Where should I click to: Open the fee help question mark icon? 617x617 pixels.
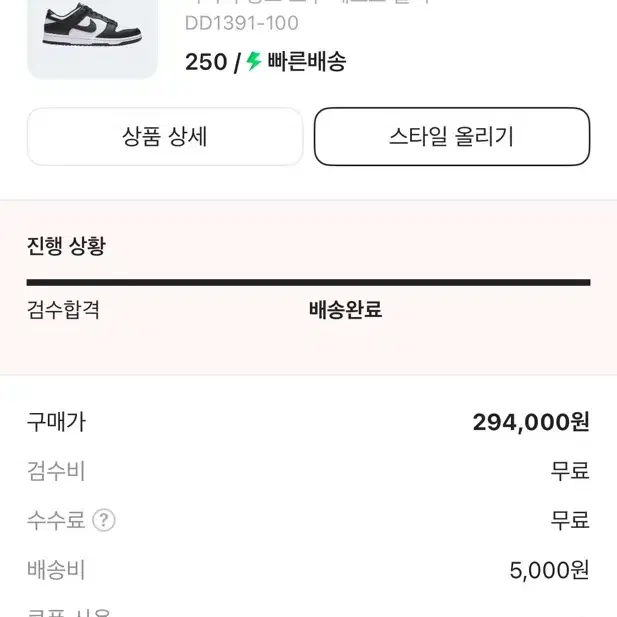[x=103, y=520]
